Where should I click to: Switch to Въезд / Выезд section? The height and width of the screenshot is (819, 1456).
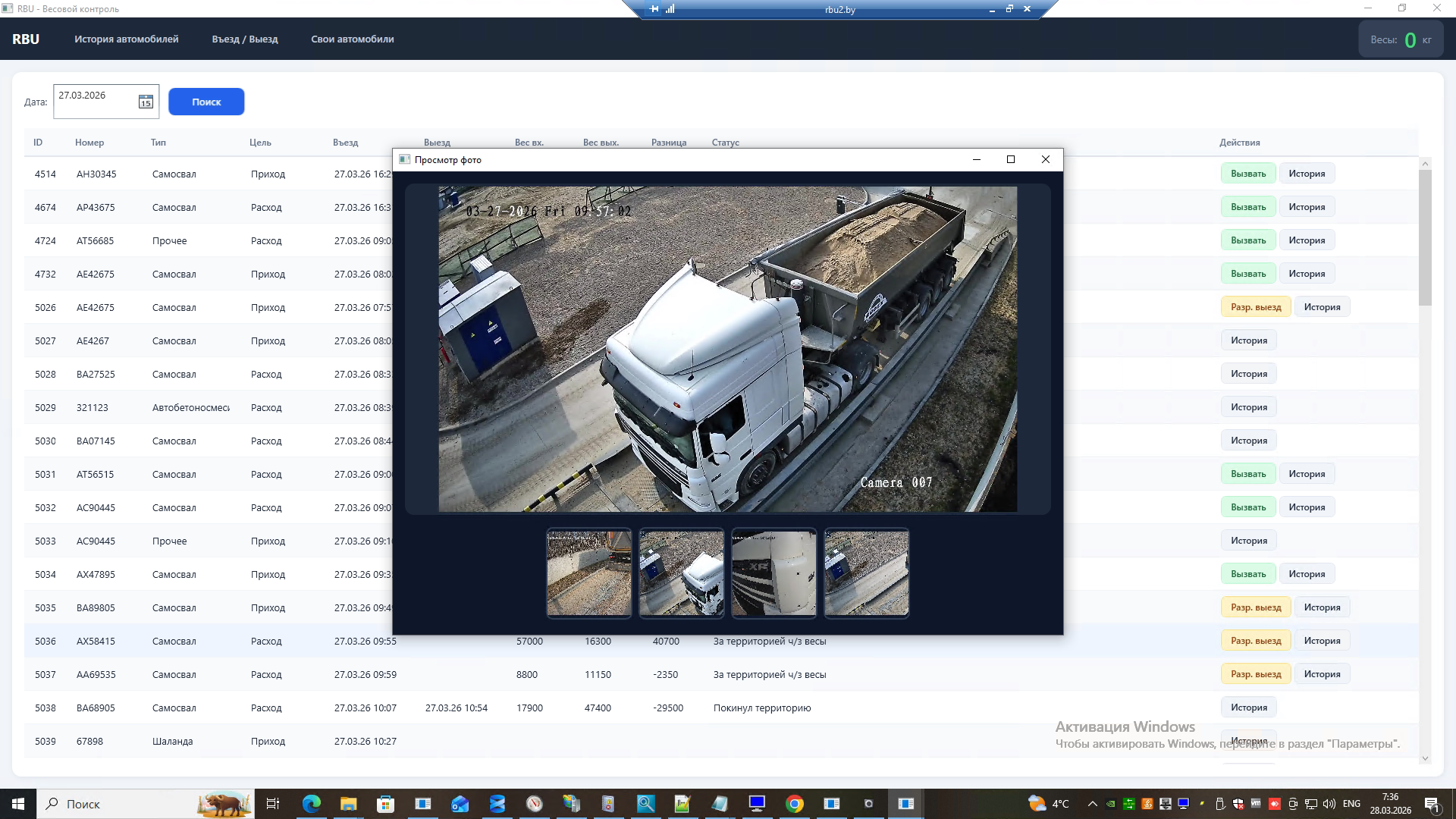245,39
